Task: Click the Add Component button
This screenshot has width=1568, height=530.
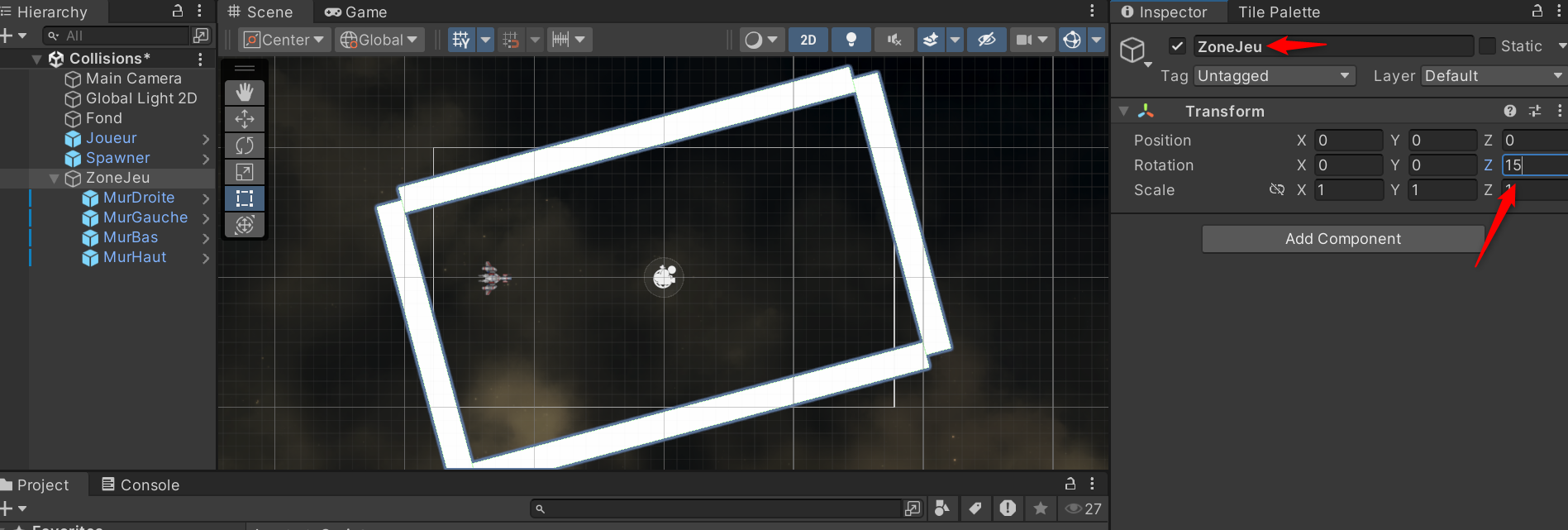Action: coord(1342,239)
